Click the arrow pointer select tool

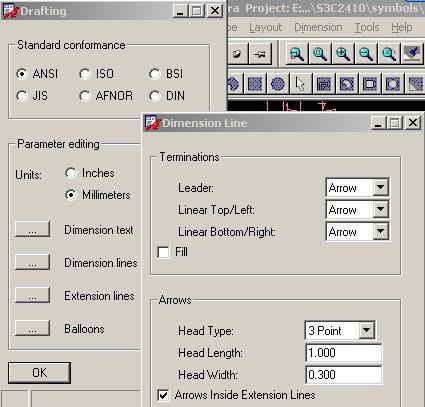tap(300, 83)
